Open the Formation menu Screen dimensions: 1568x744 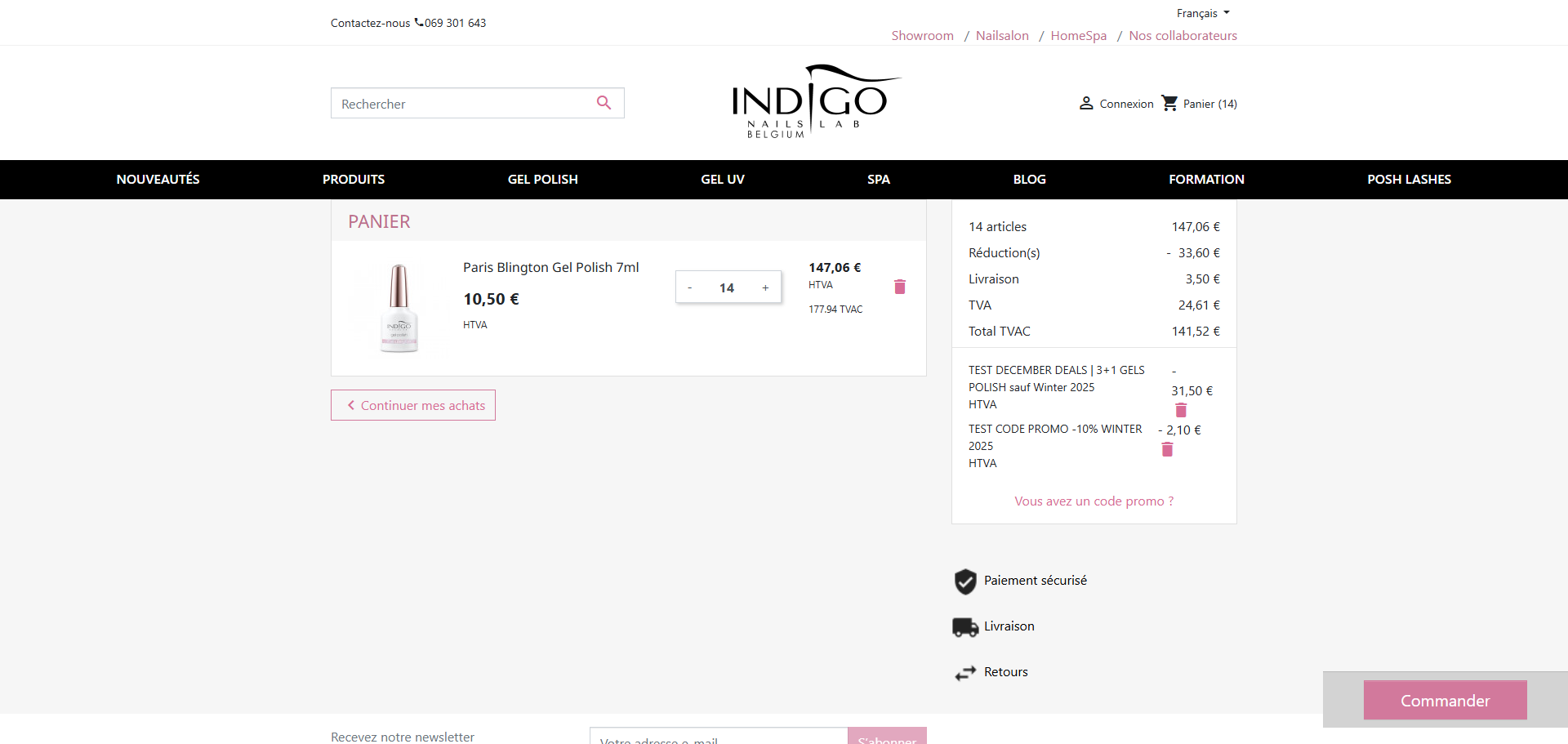(1206, 180)
